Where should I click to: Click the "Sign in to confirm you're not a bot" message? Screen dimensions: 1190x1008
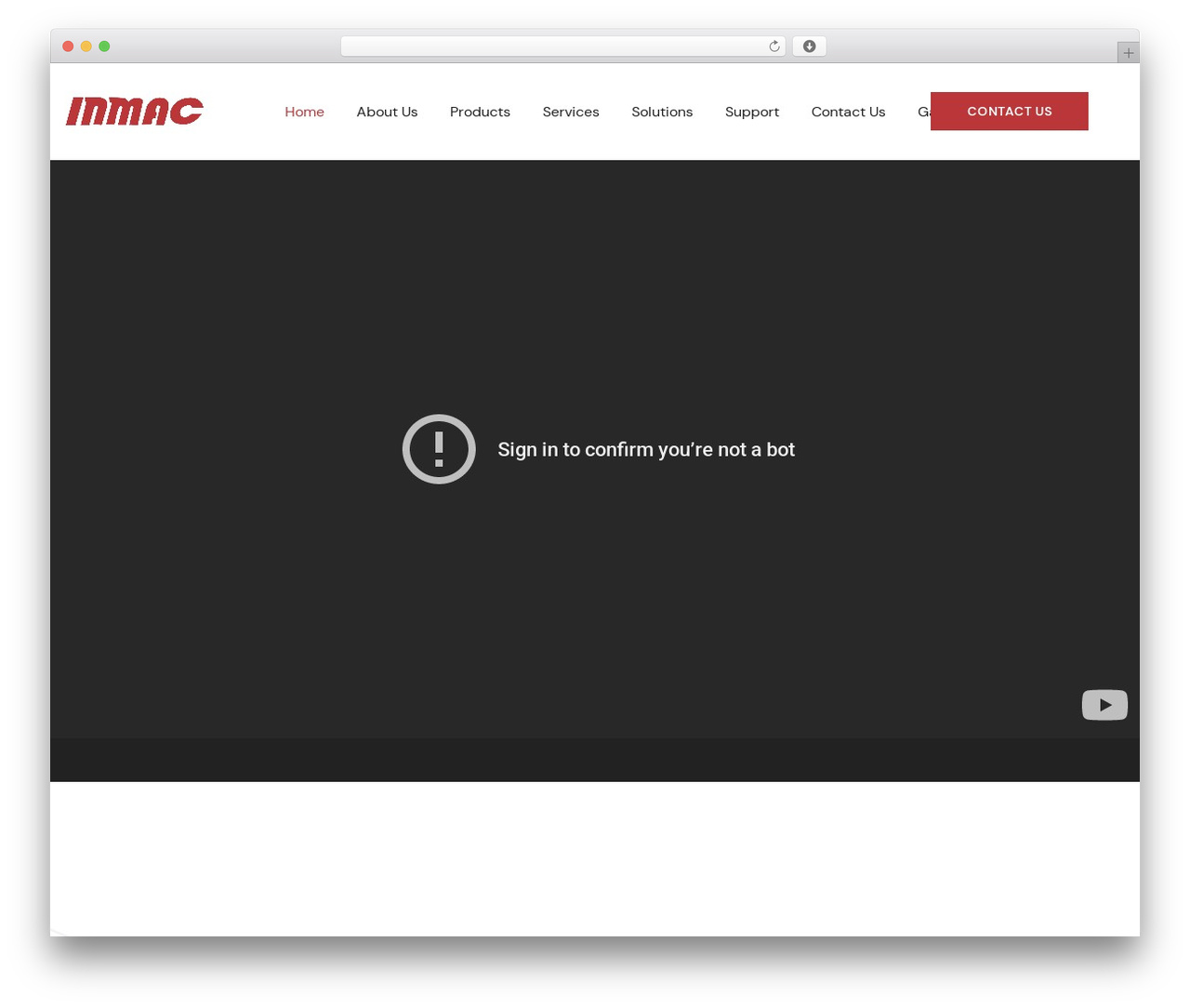click(646, 449)
